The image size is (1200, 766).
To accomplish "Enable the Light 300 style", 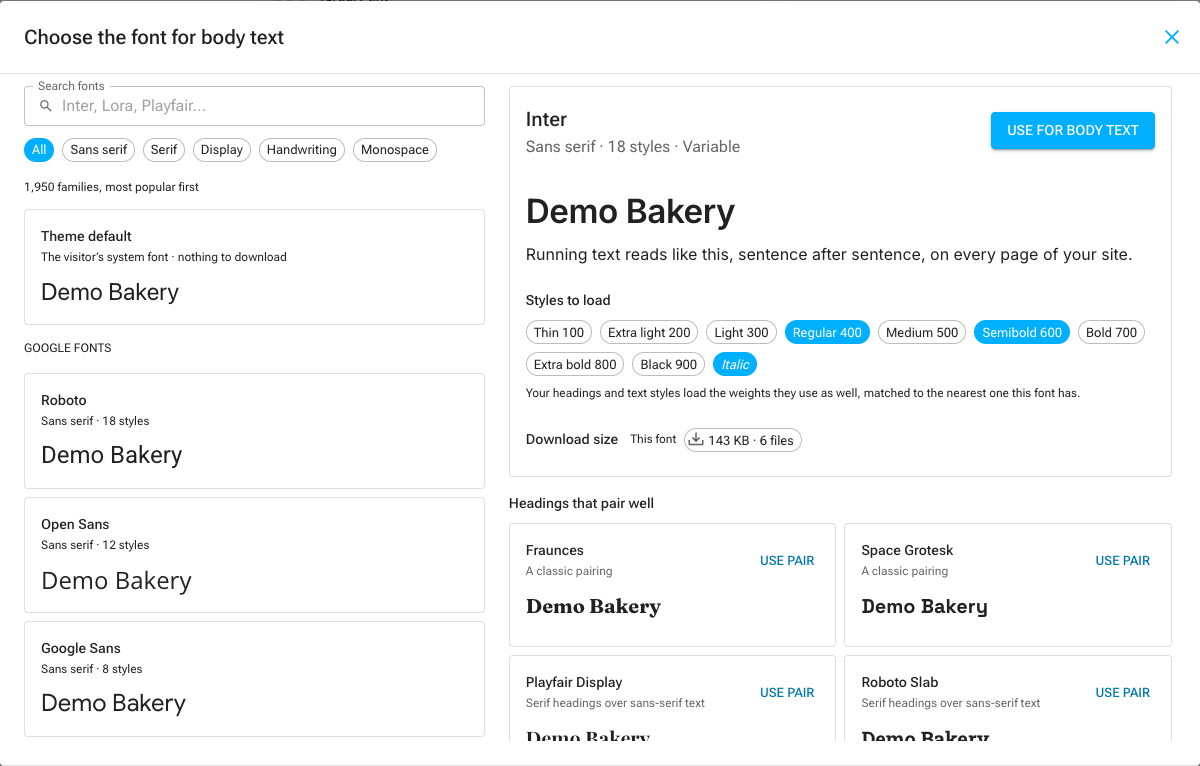I will tap(742, 332).
